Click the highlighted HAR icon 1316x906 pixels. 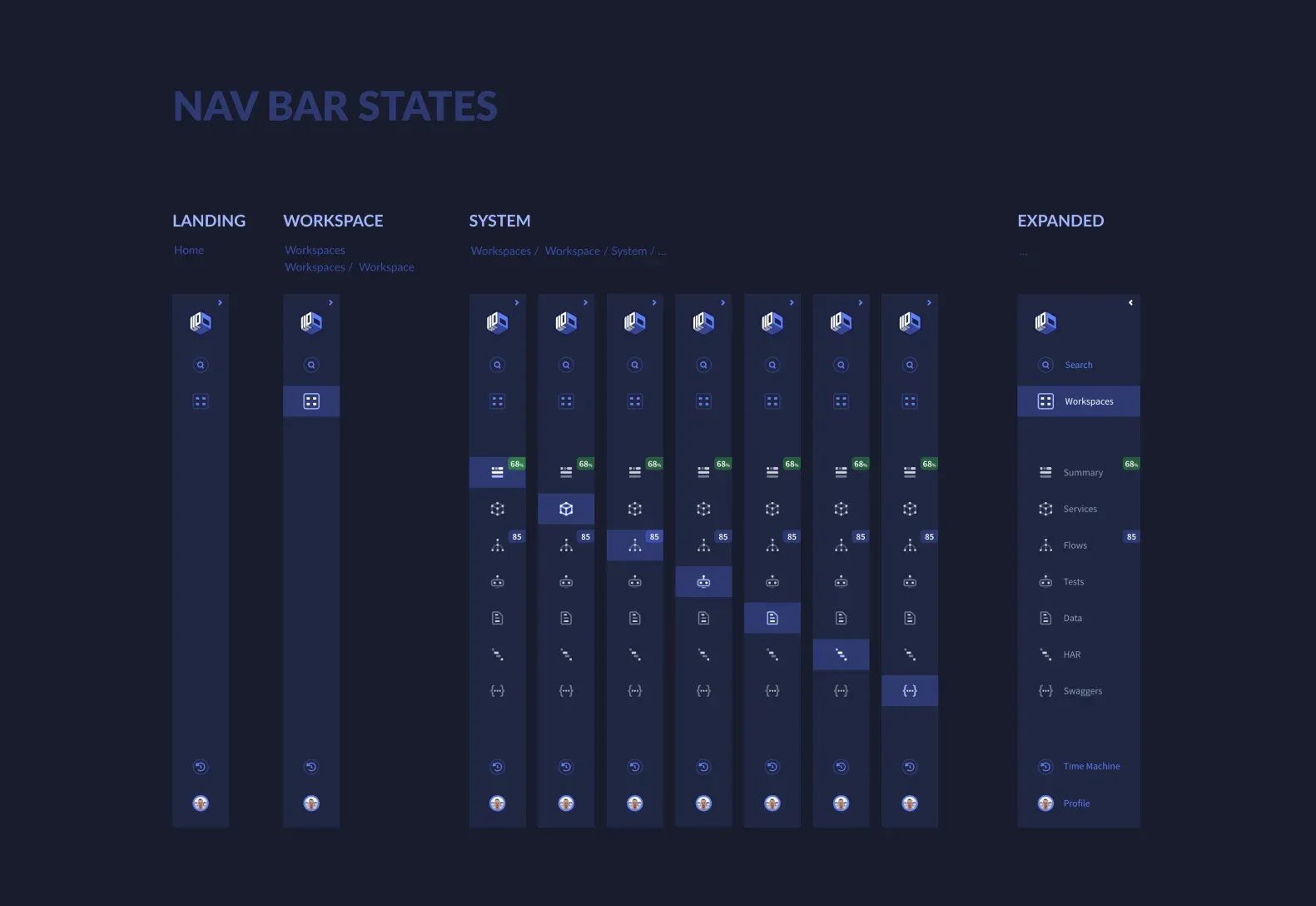841,655
